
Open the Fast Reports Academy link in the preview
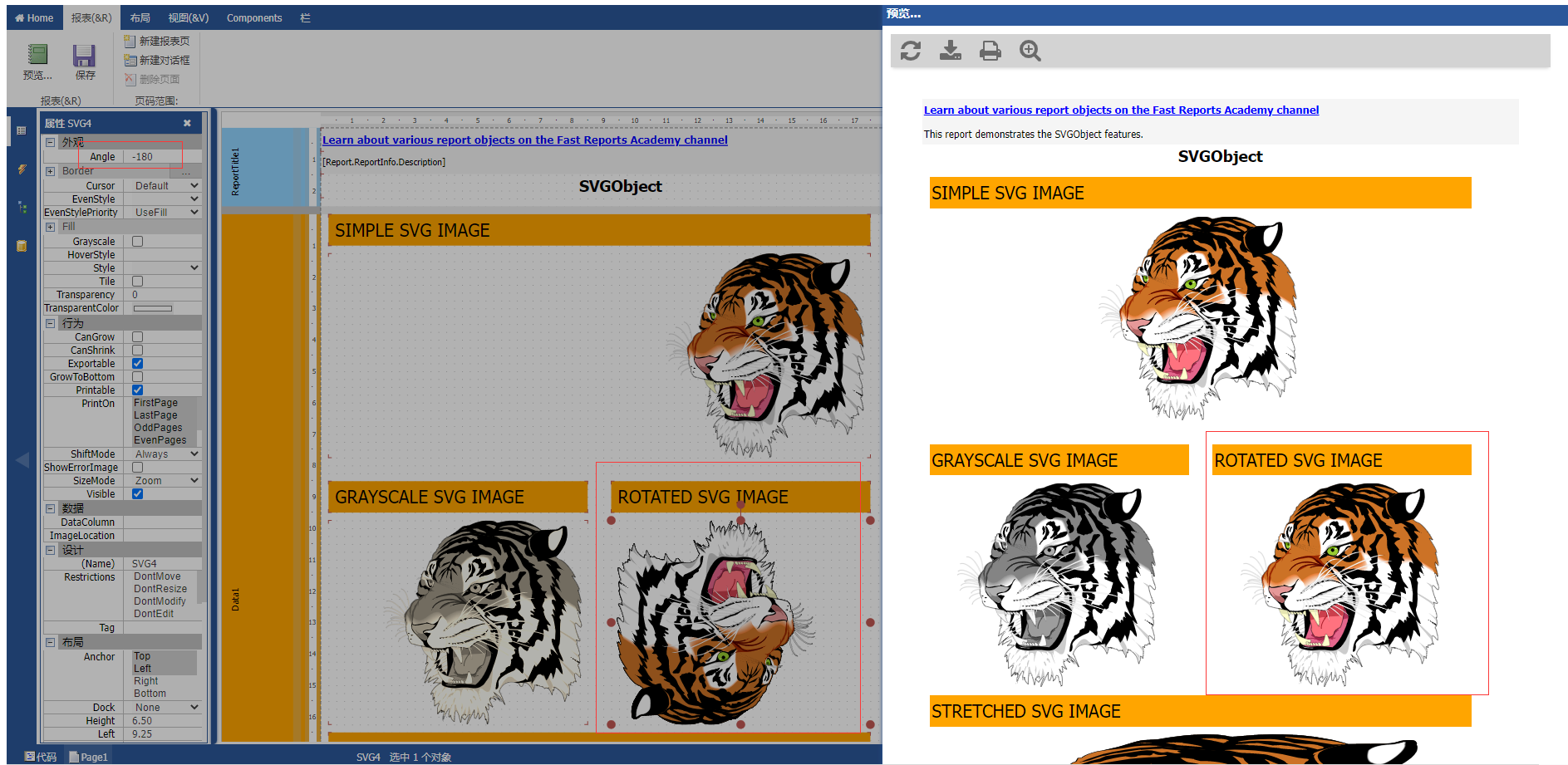[x=1121, y=110]
